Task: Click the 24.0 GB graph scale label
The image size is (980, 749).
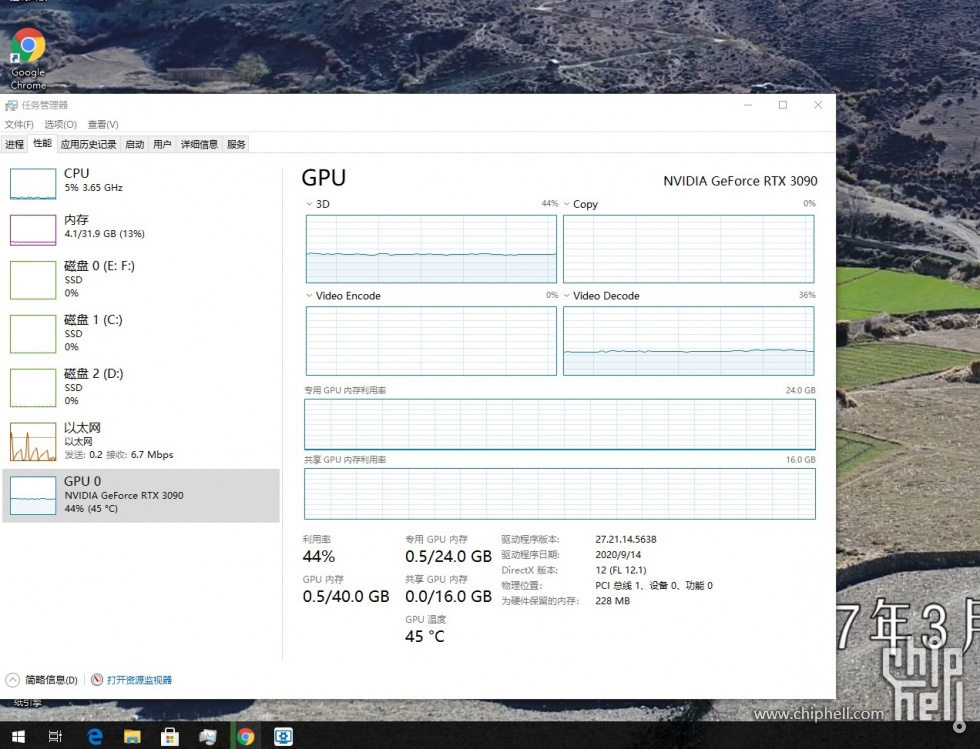Action: 801,390
